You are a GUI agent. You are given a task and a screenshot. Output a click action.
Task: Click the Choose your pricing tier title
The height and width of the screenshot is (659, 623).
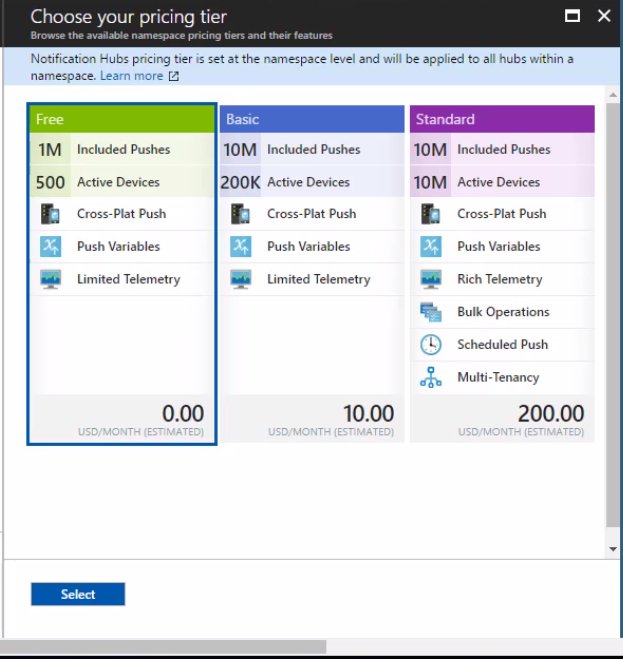pos(129,17)
